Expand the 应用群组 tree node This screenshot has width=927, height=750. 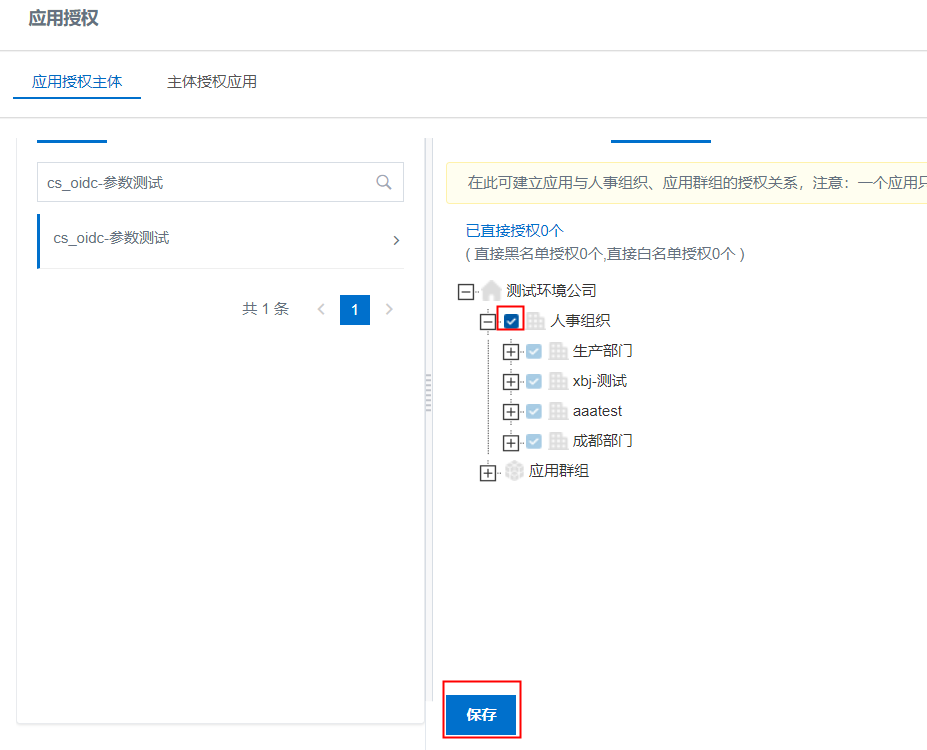(x=488, y=473)
